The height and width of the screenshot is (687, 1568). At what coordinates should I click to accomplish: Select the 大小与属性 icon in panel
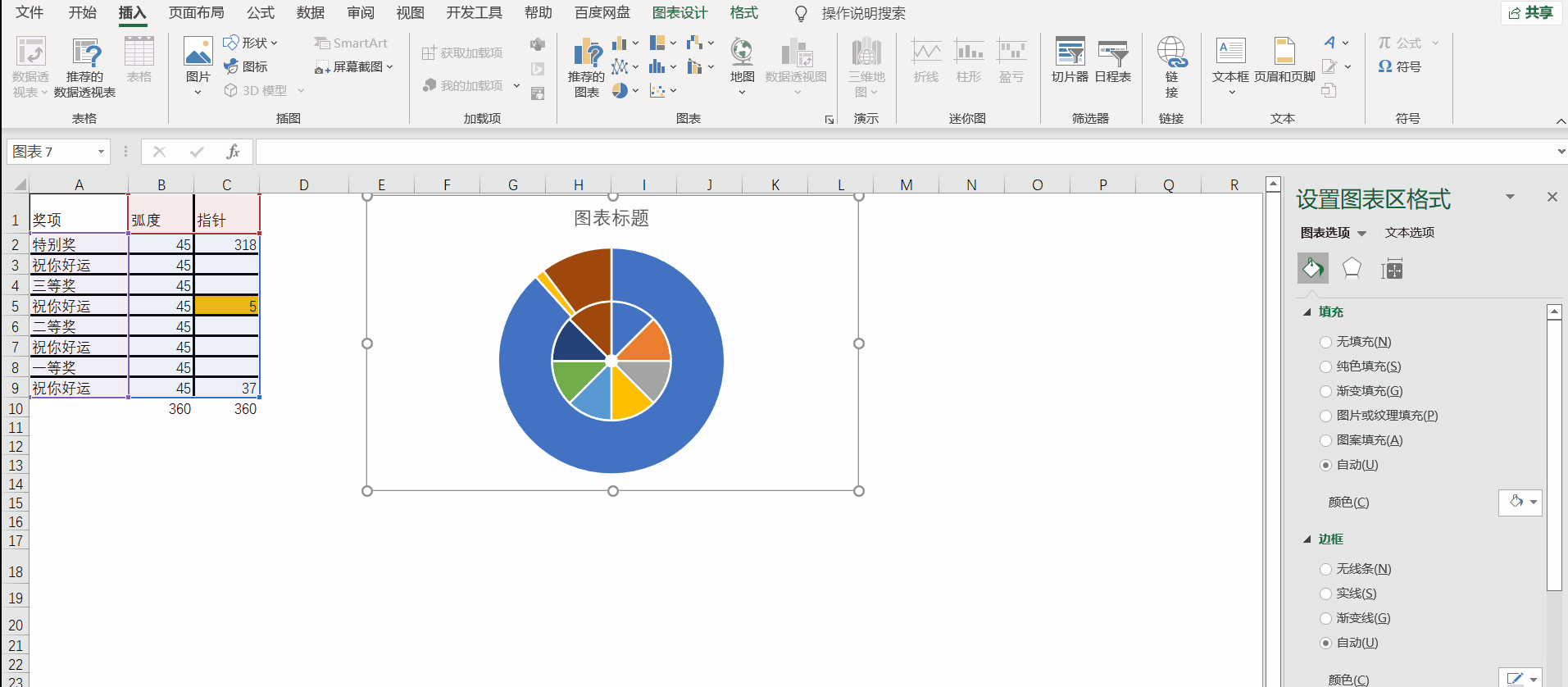point(1392,268)
